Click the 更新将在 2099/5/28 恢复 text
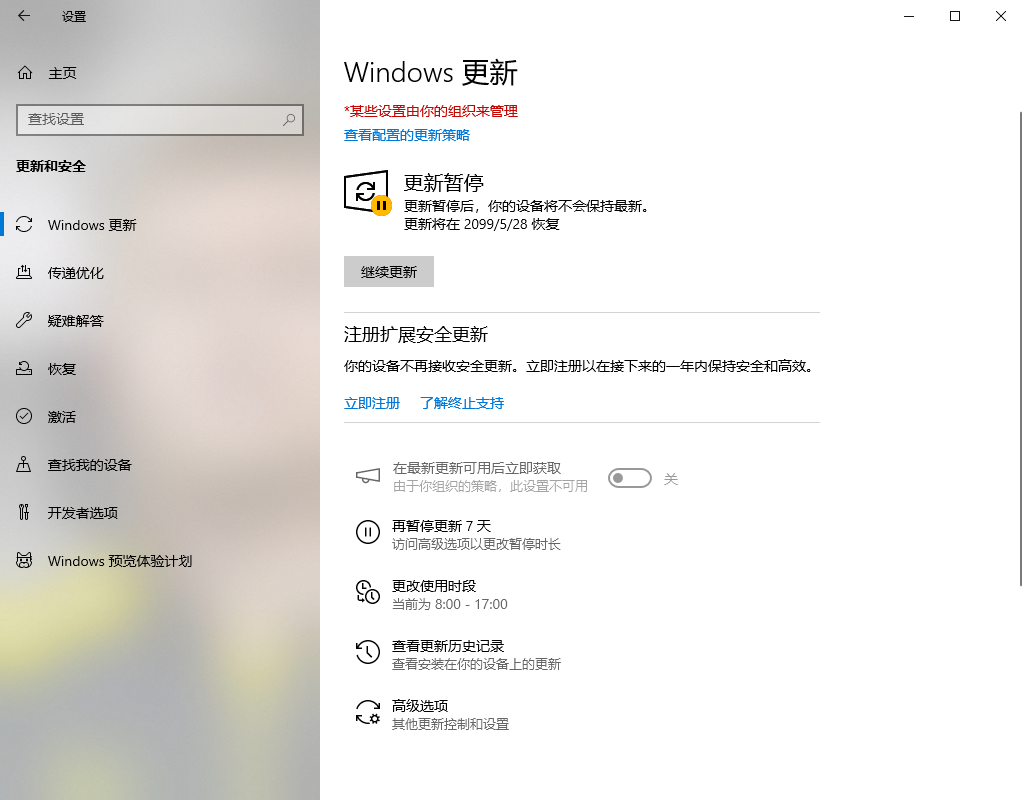This screenshot has height=800, width=1024. click(x=481, y=224)
